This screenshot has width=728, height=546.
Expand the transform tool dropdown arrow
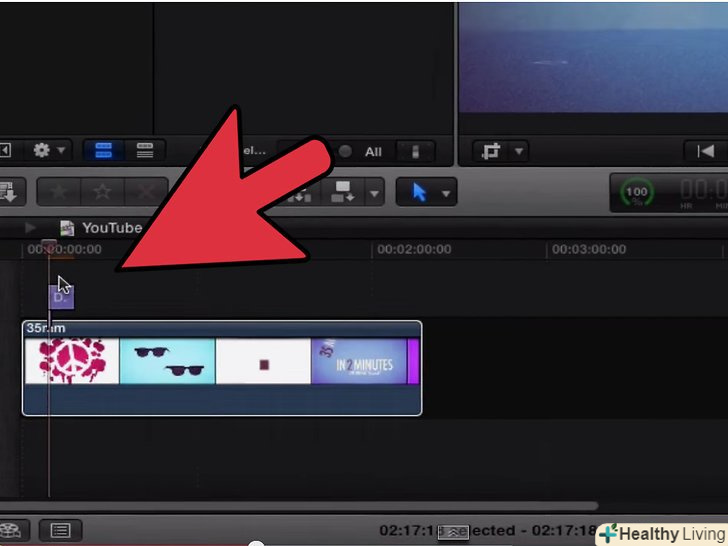519,151
